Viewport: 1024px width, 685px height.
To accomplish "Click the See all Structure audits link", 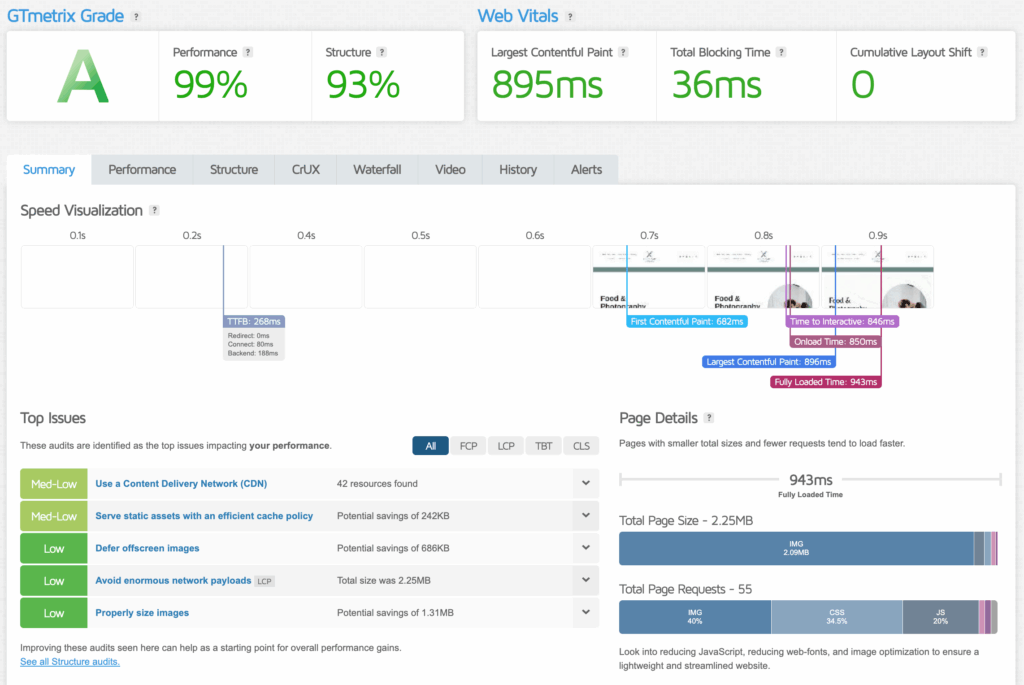I will [69, 661].
